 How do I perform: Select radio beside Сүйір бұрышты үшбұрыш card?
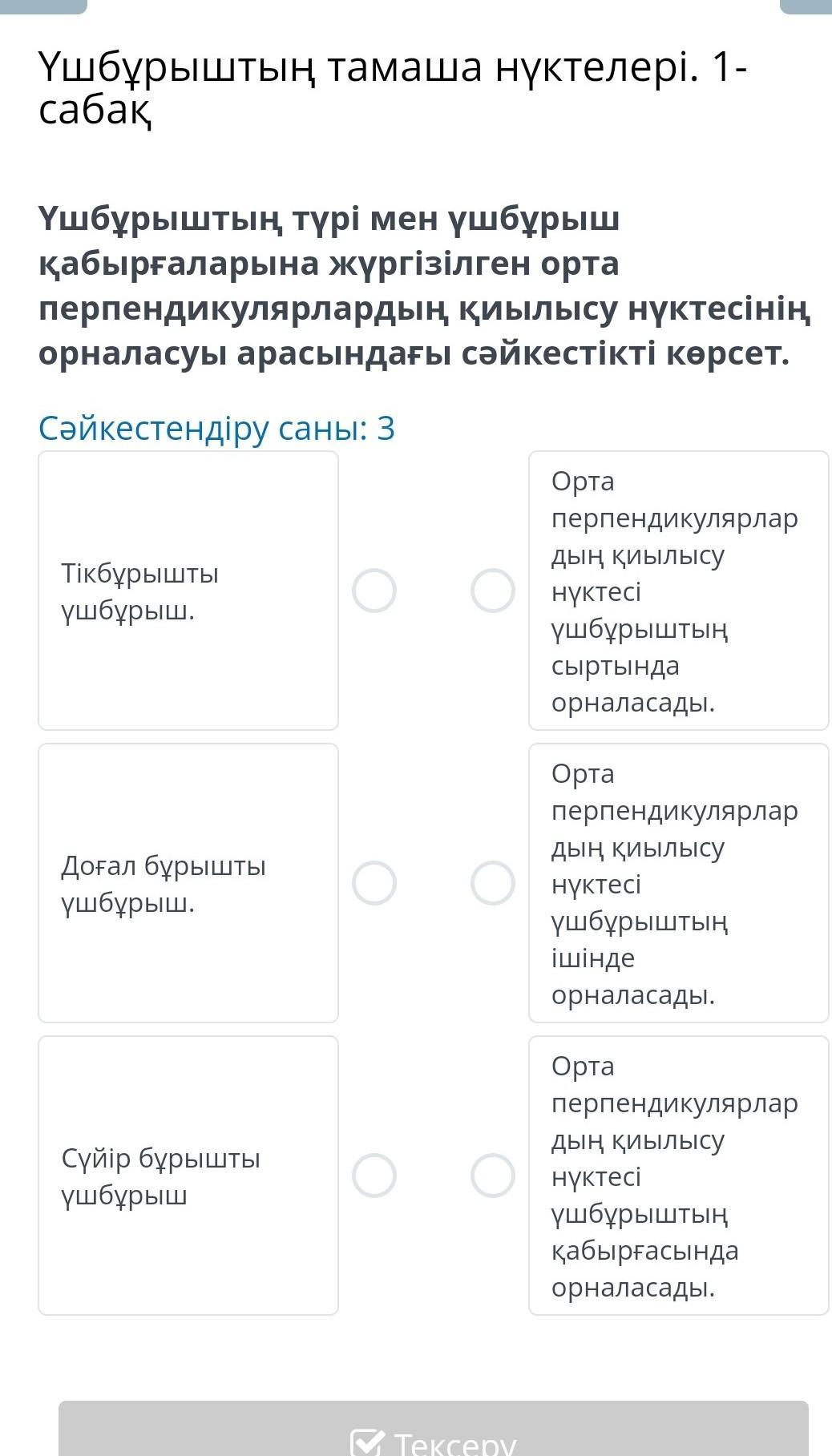pyautogui.click(x=374, y=1176)
